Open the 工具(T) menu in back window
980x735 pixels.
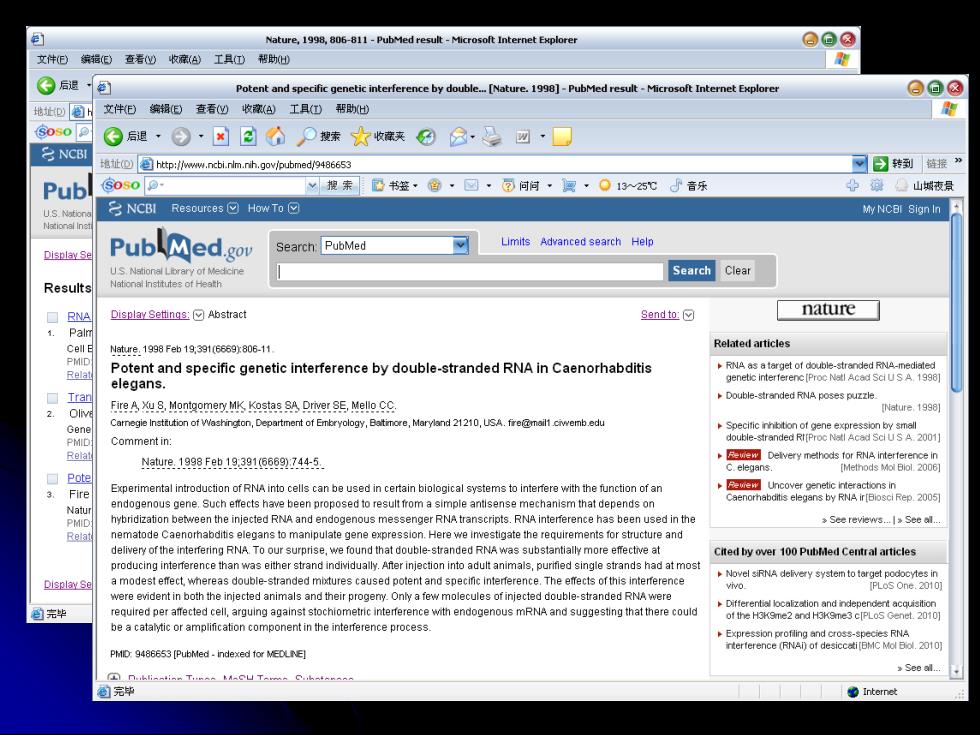click(x=229, y=59)
